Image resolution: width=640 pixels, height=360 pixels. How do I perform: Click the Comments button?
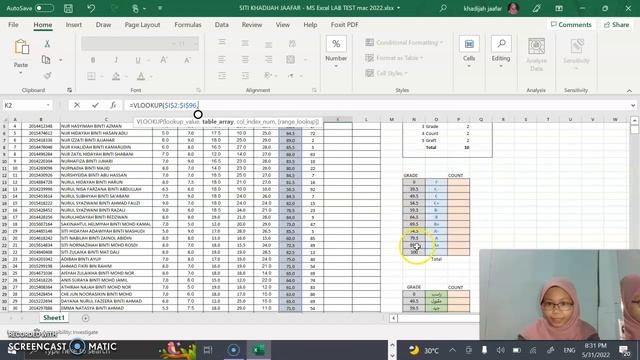[x=571, y=25]
